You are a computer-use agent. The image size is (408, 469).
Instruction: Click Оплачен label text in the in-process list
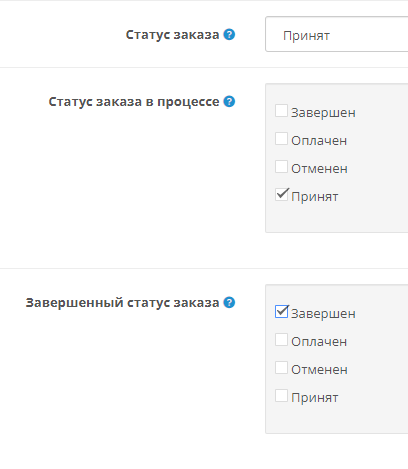pyautogui.click(x=319, y=141)
